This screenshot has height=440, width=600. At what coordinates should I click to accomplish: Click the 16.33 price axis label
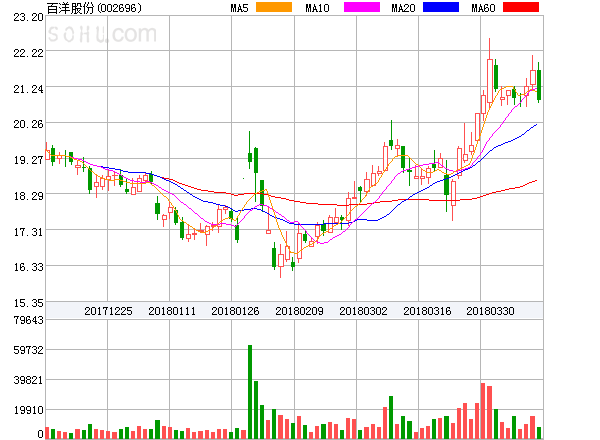[x=28, y=267]
